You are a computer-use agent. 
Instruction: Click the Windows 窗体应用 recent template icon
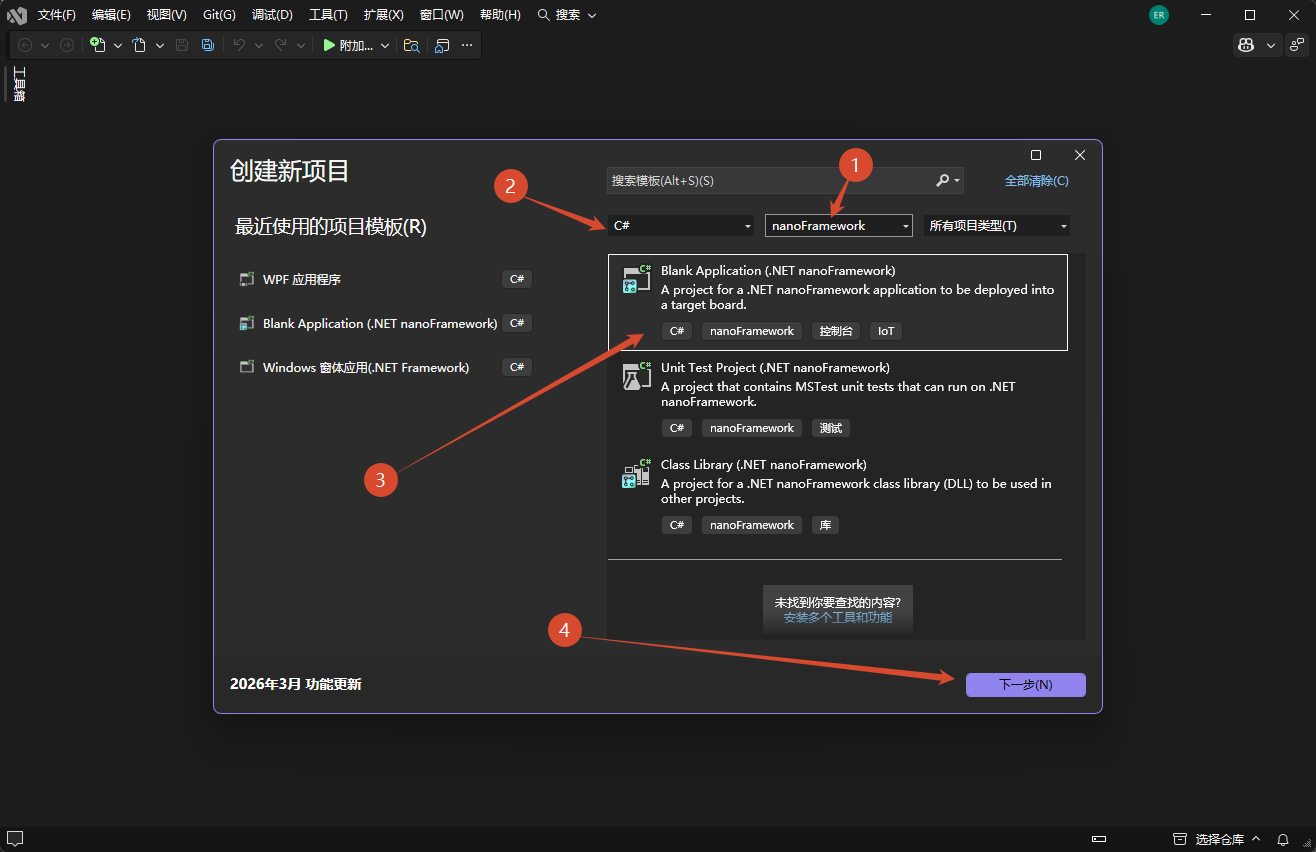[x=247, y=367]
